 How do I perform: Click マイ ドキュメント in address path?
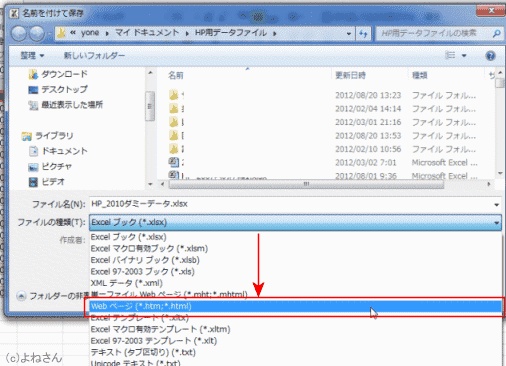point(147,33)
